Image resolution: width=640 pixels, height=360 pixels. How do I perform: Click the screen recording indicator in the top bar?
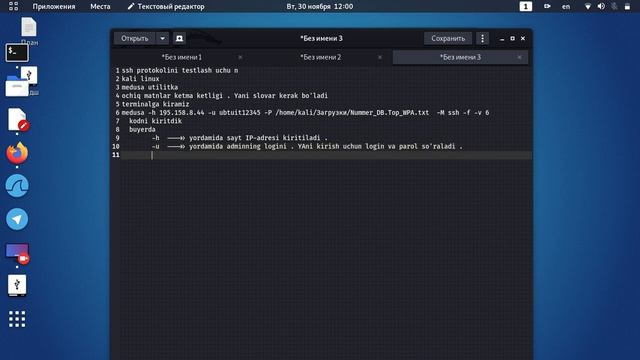(547, 6)
